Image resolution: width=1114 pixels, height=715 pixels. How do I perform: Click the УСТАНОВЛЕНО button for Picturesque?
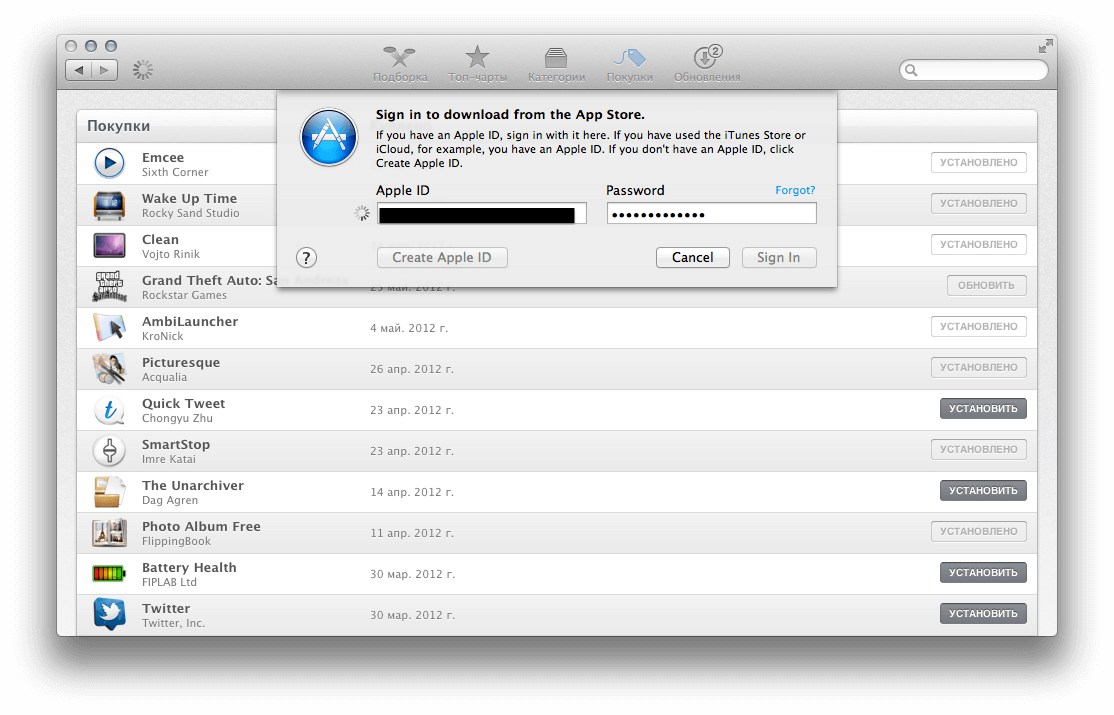pos(978,367)
